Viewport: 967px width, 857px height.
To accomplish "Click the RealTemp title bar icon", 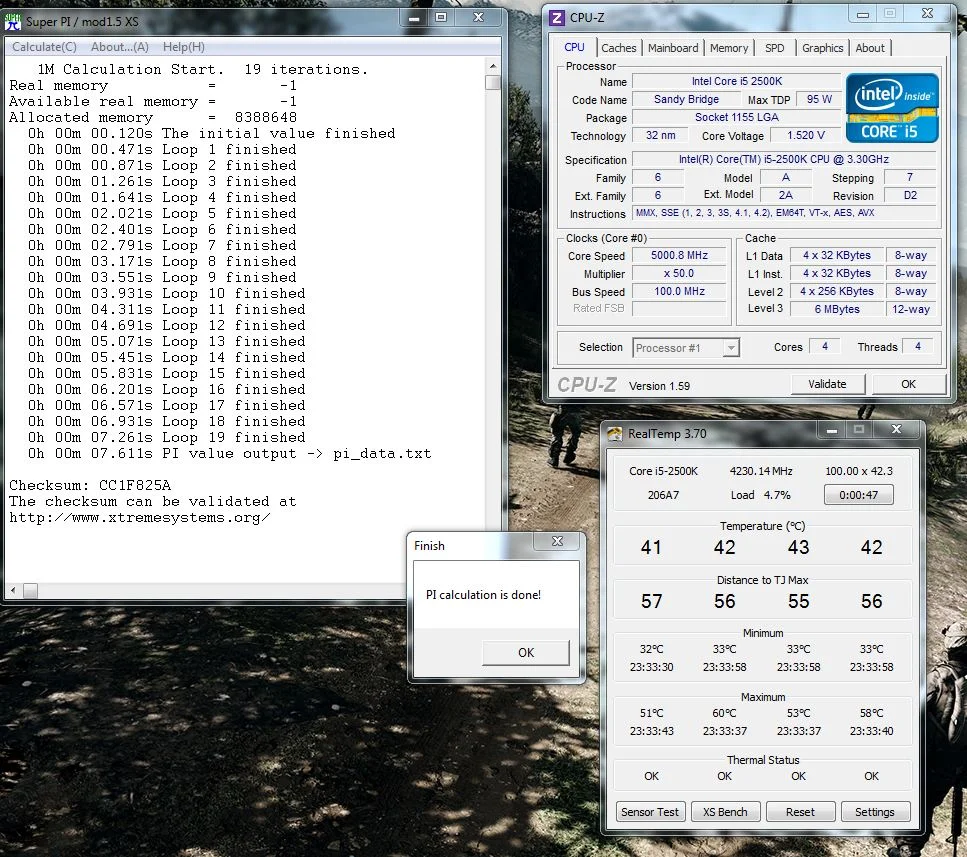I will coord(615,433).
